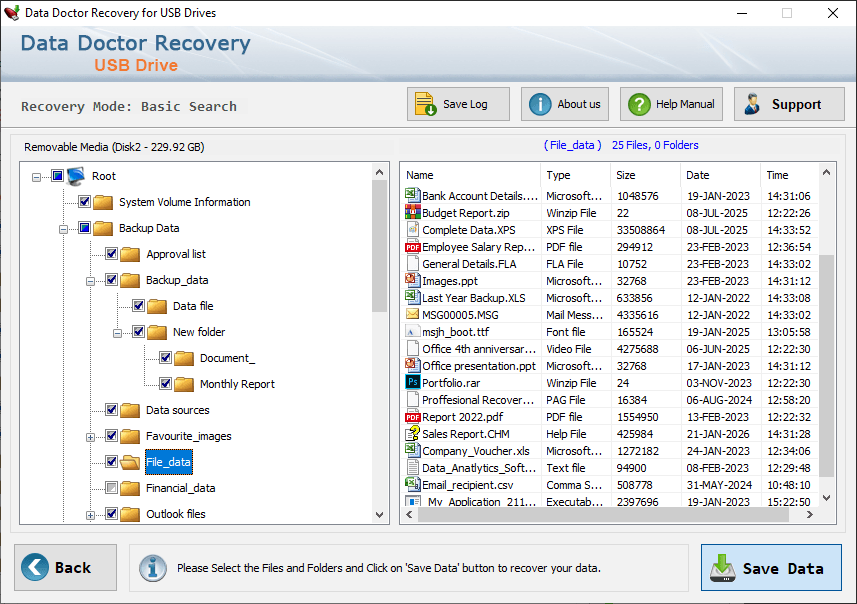The height and width of the screenshot is (604, 857).
Task: Check the Financial_data checkbox
Action: pos(111,488)
